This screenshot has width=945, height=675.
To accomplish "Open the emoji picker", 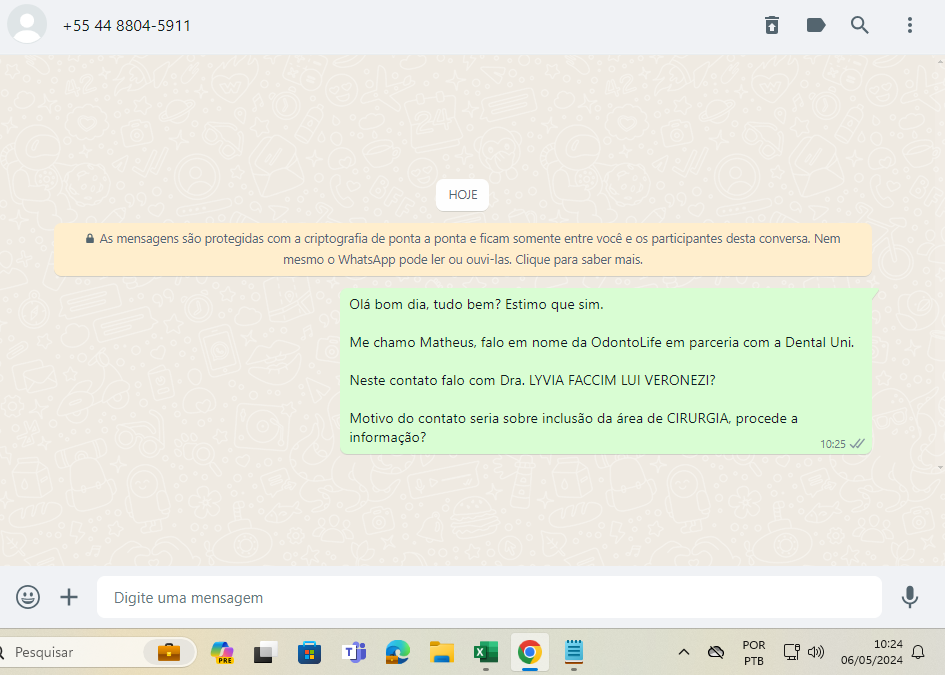I will tap(28, 597).
